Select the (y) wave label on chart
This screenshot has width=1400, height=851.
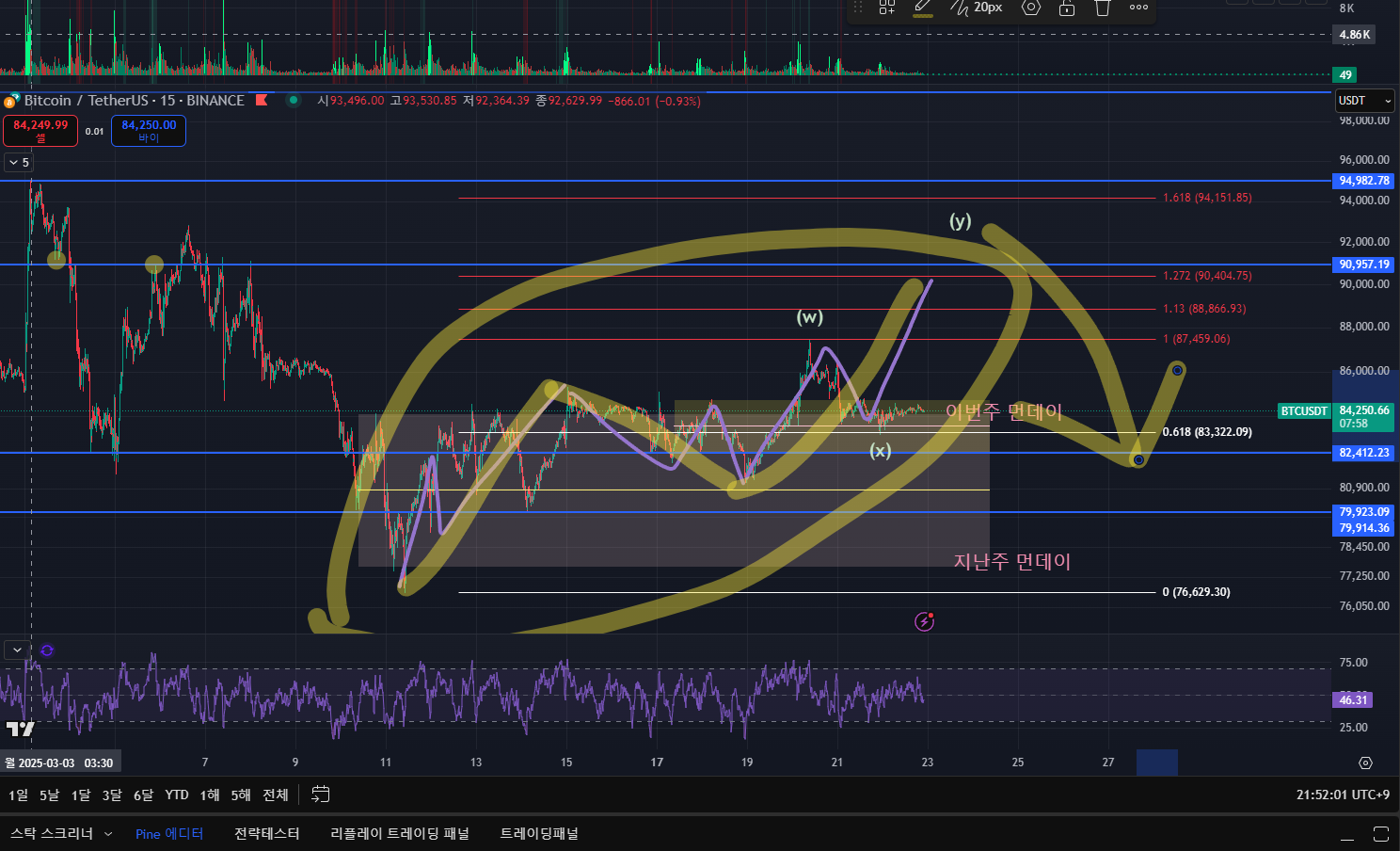pyautogui.click(x=960, y=221)
